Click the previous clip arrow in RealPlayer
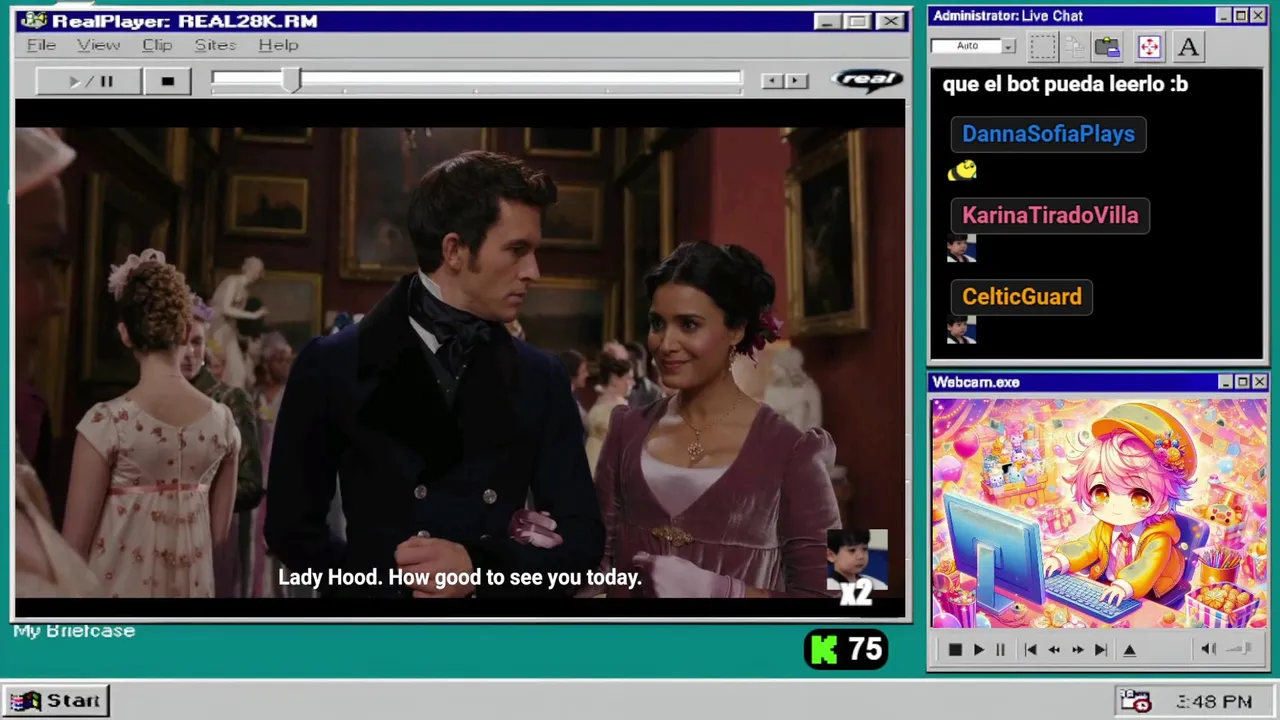The width and height of the screenshot is (1280, 720). click(x=772, y=81)
